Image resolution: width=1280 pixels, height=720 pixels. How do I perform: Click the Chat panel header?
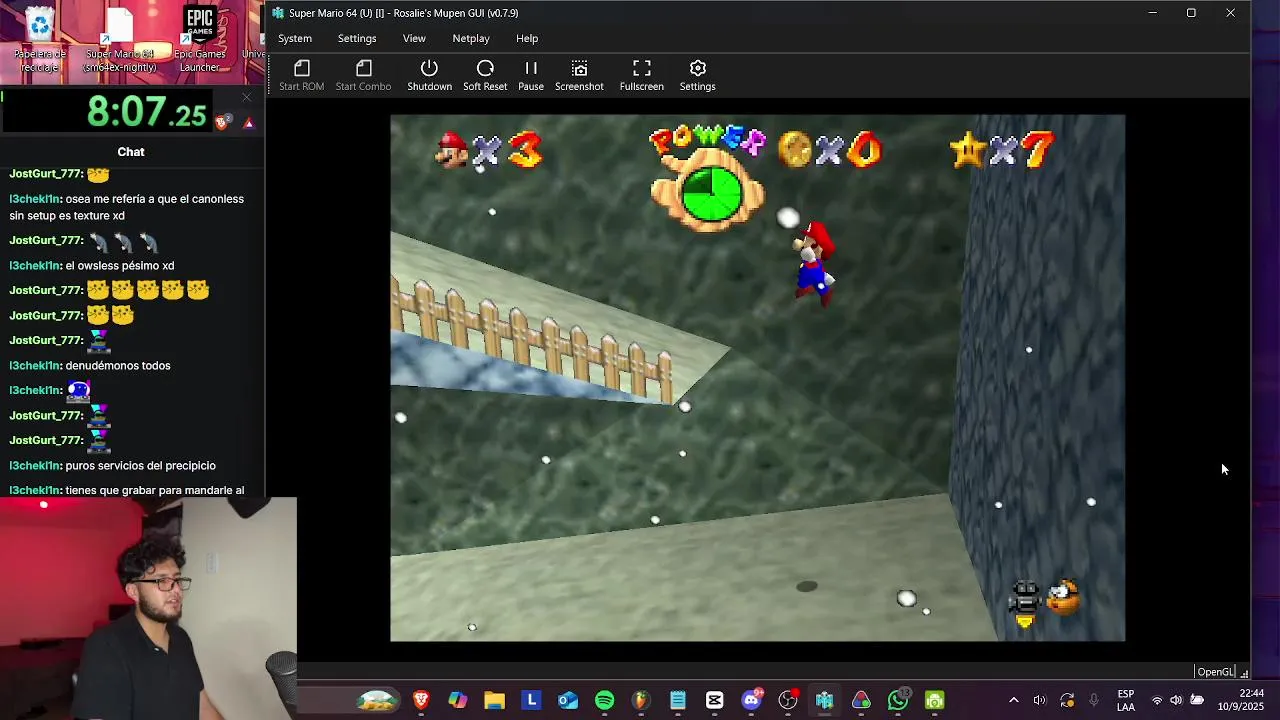pos(131,152)
